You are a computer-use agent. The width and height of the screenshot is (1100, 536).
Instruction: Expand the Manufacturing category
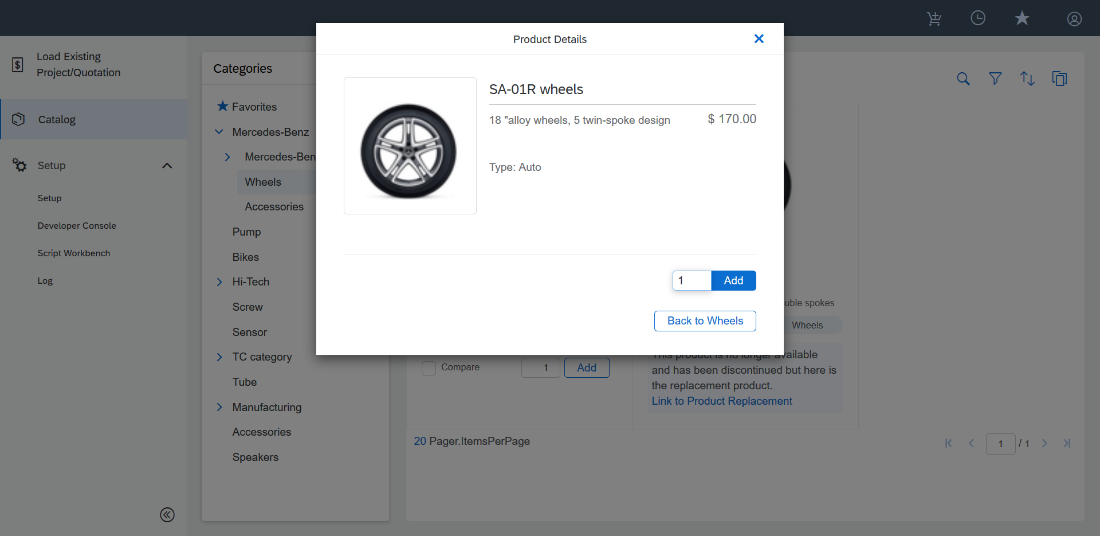[220, 407]
